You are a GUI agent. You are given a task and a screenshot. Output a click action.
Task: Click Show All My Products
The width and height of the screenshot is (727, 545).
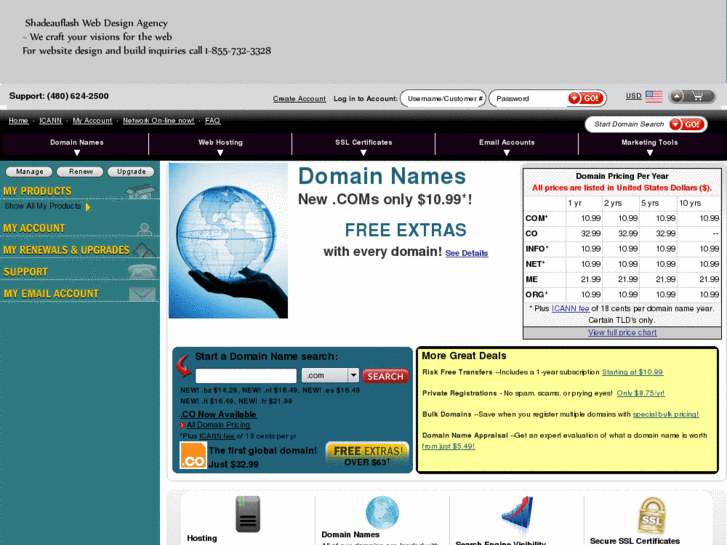43,206
